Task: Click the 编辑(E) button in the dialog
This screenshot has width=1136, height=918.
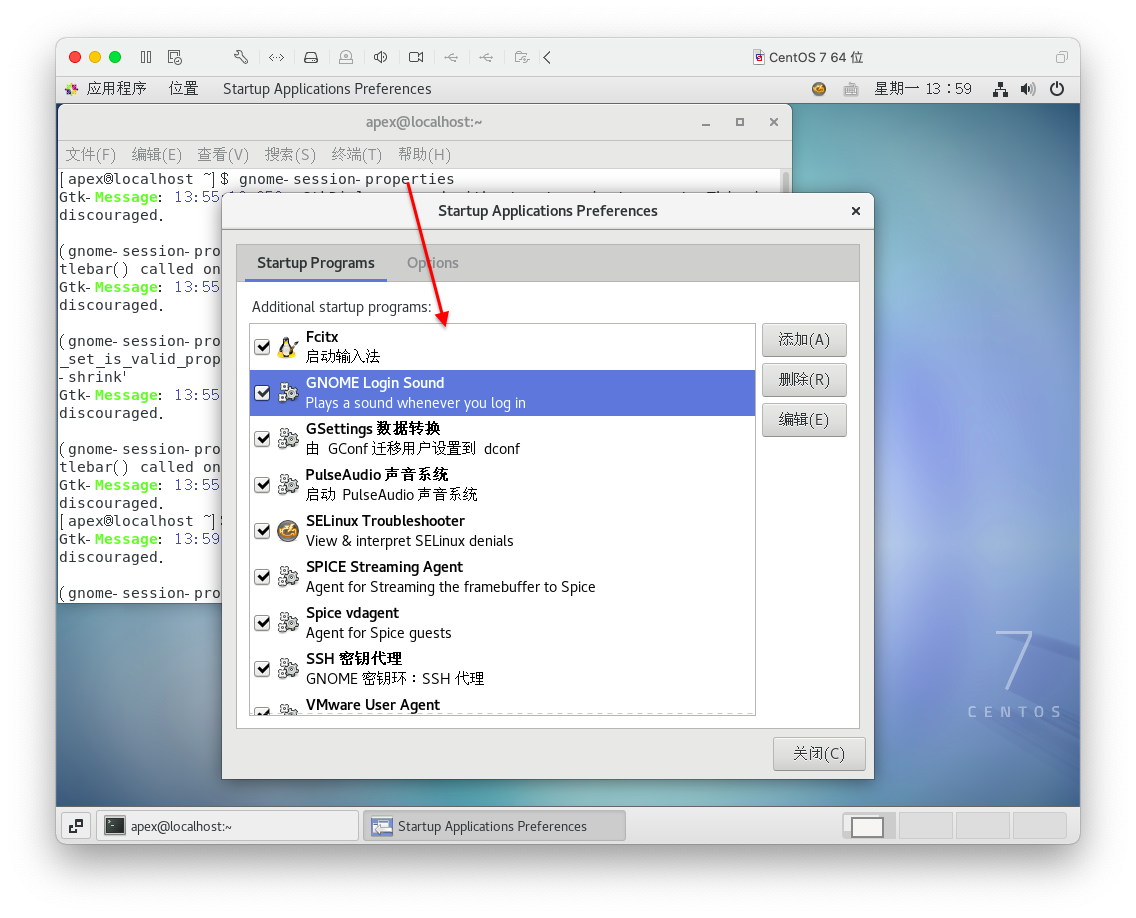Action: point(804,420)
